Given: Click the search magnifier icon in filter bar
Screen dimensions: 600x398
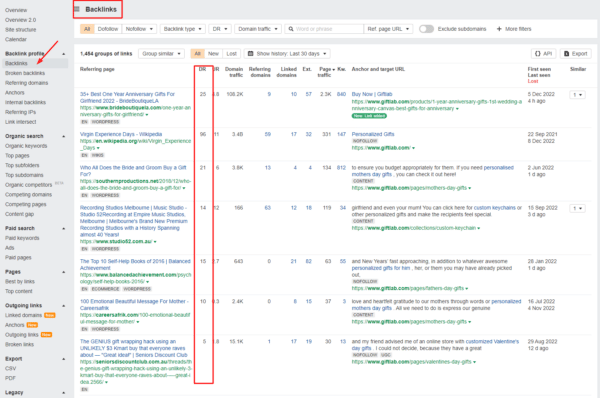Looking at the screenshot, I should pyautogui.click(x=291, y=29).
